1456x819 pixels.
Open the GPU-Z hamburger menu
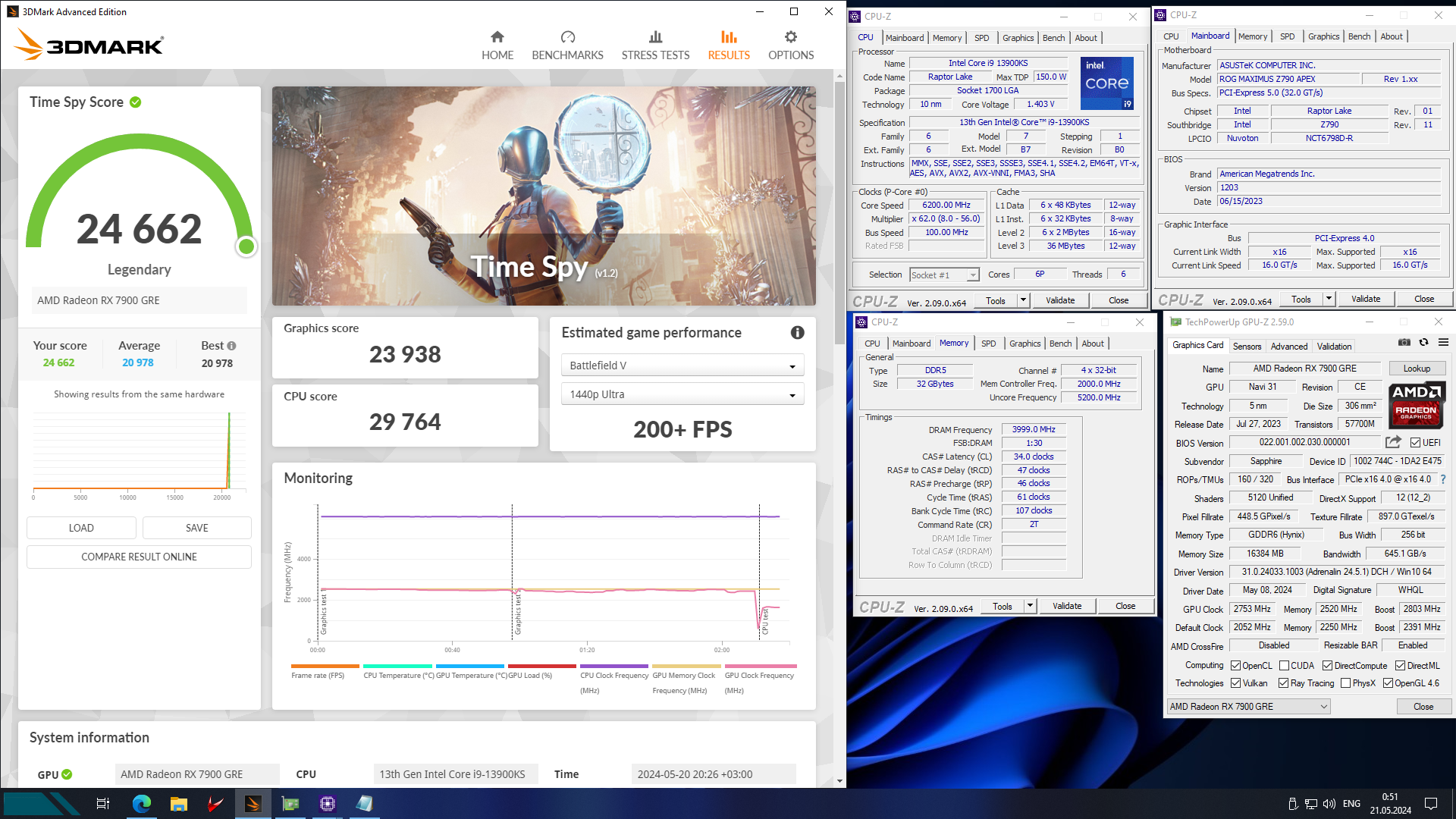point(1443,343)
